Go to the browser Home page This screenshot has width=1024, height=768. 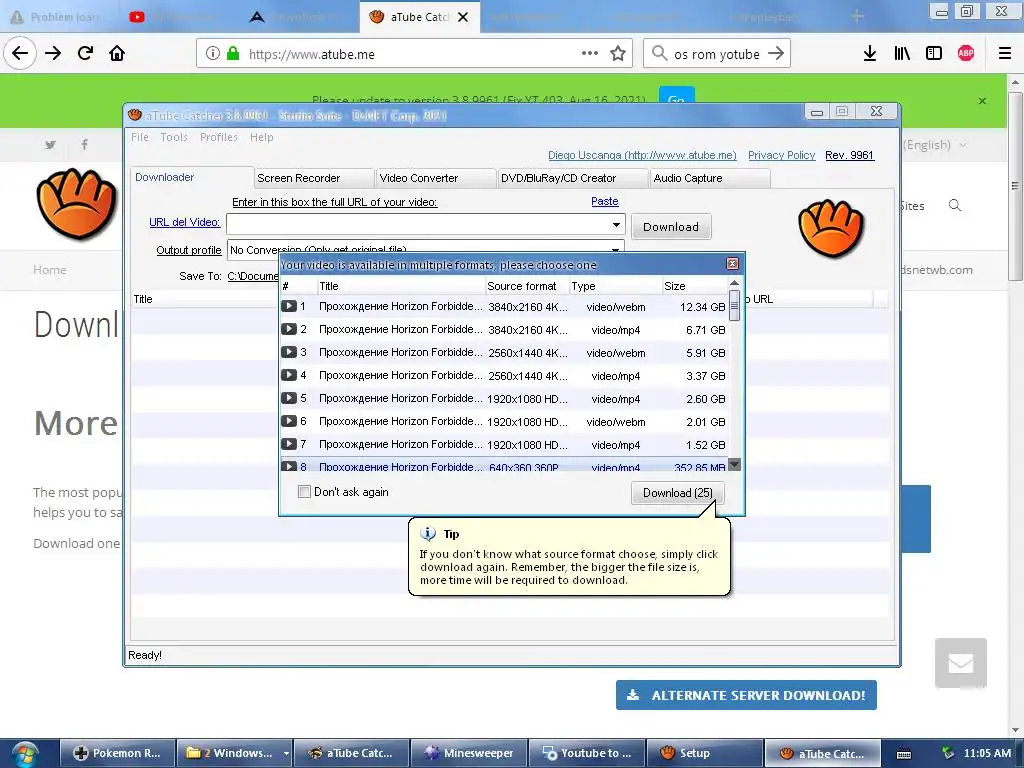click(x=117, y=53)
